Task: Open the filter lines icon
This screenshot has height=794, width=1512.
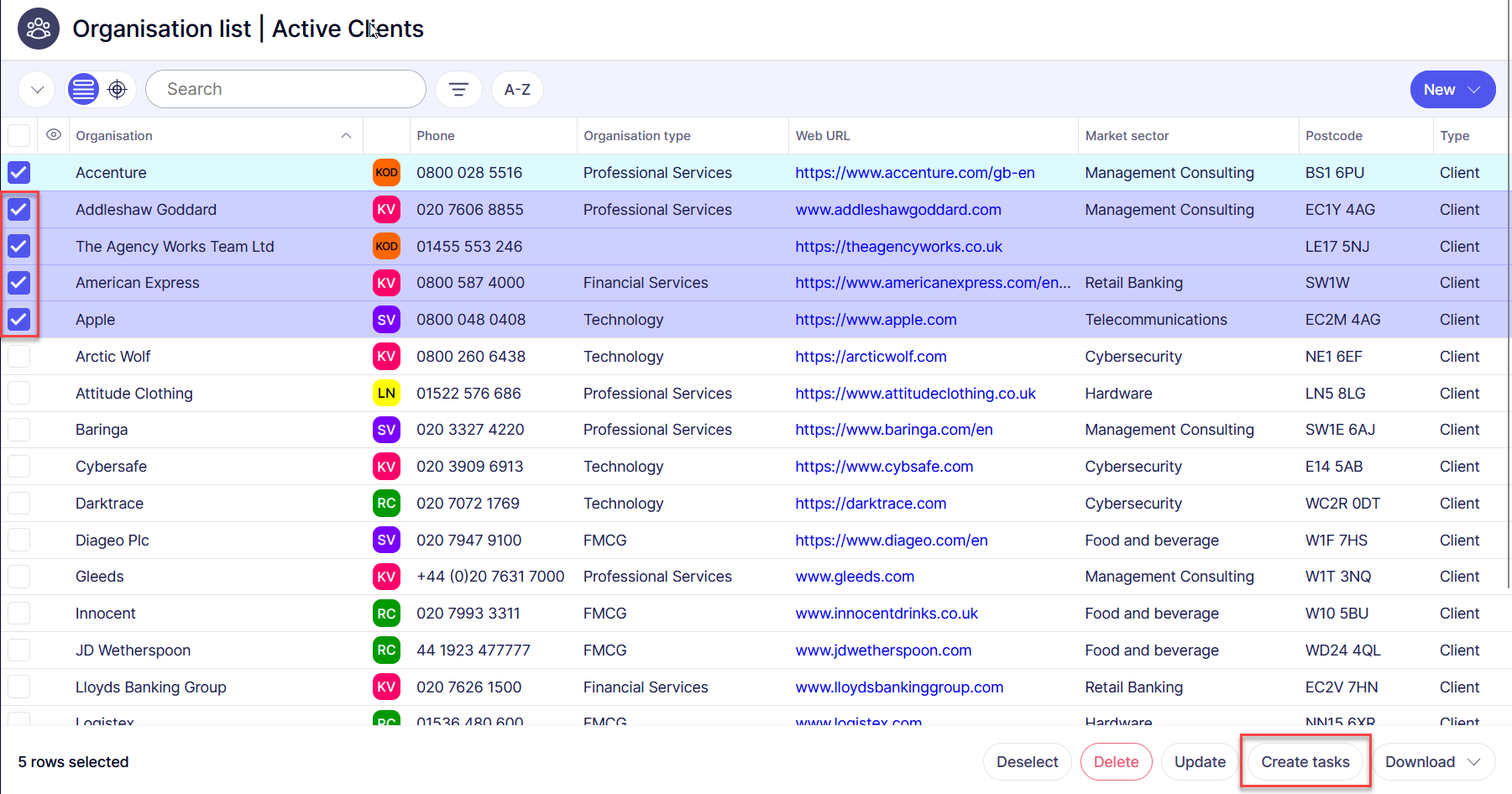Action: point(458,89)
